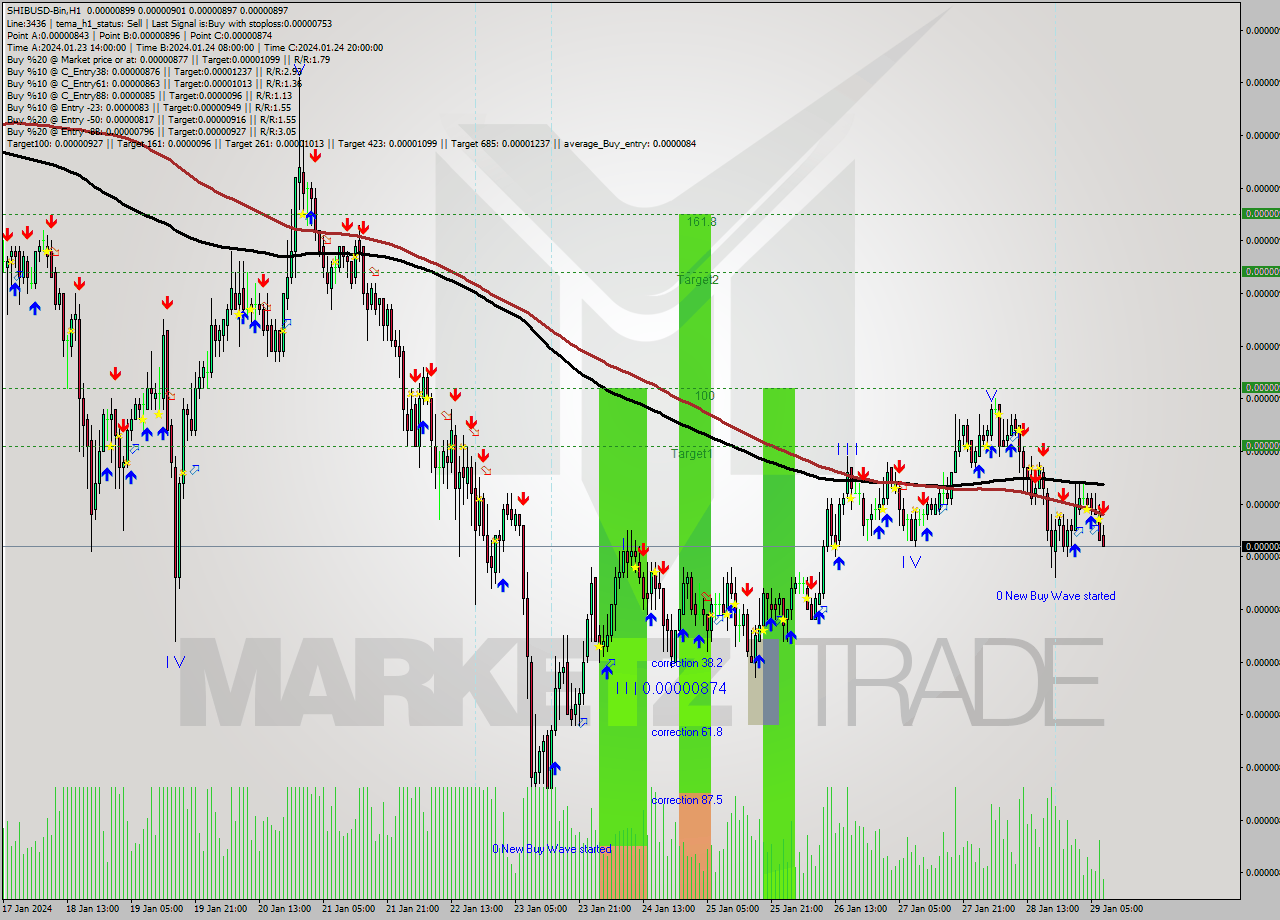Click the '23 Jan 21:00' time axis label
The image size is (1280, 920).
click(x=604, y=909)
